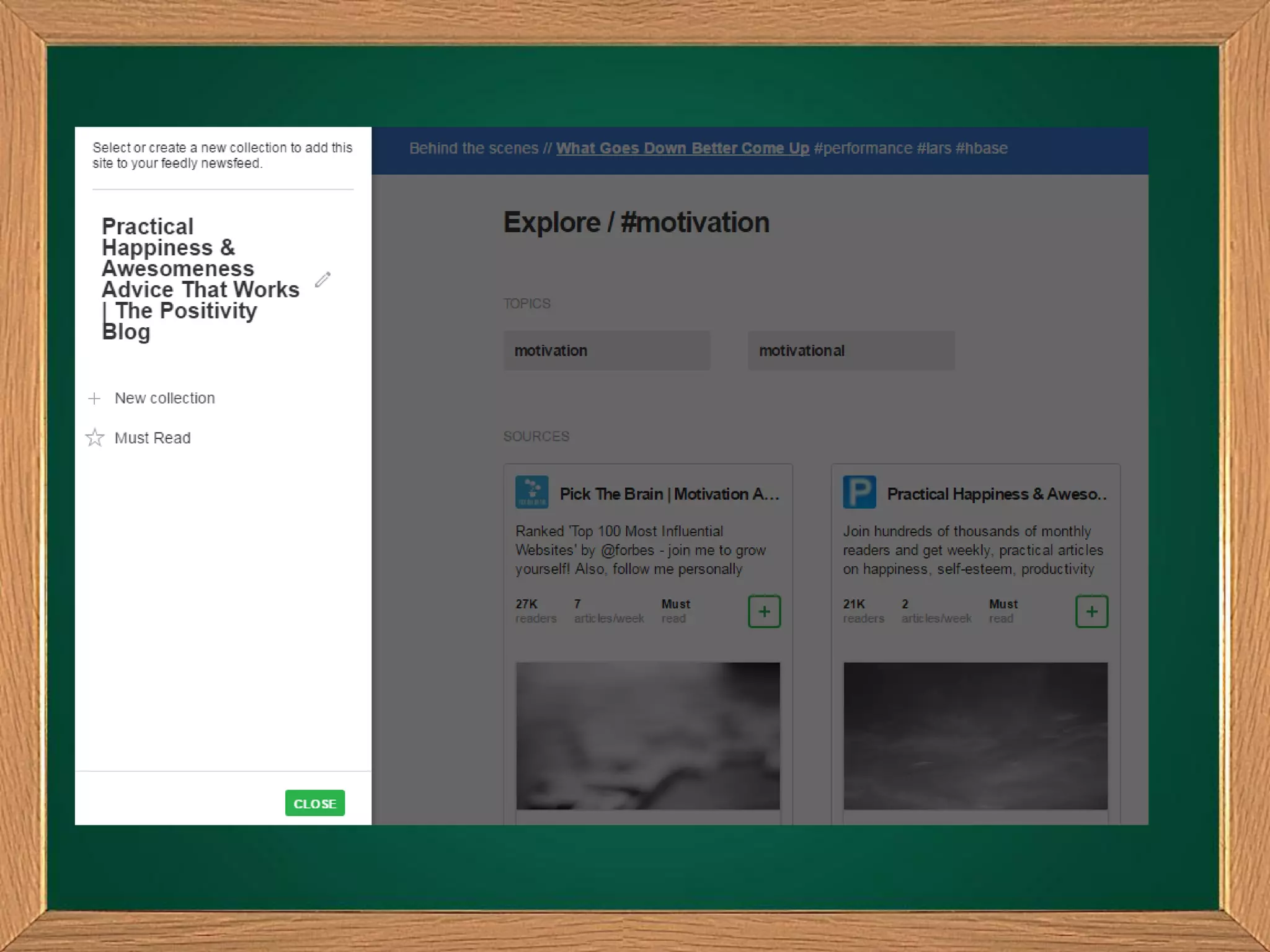
Task: Open Pick The Brain source title
Action: 669,494
